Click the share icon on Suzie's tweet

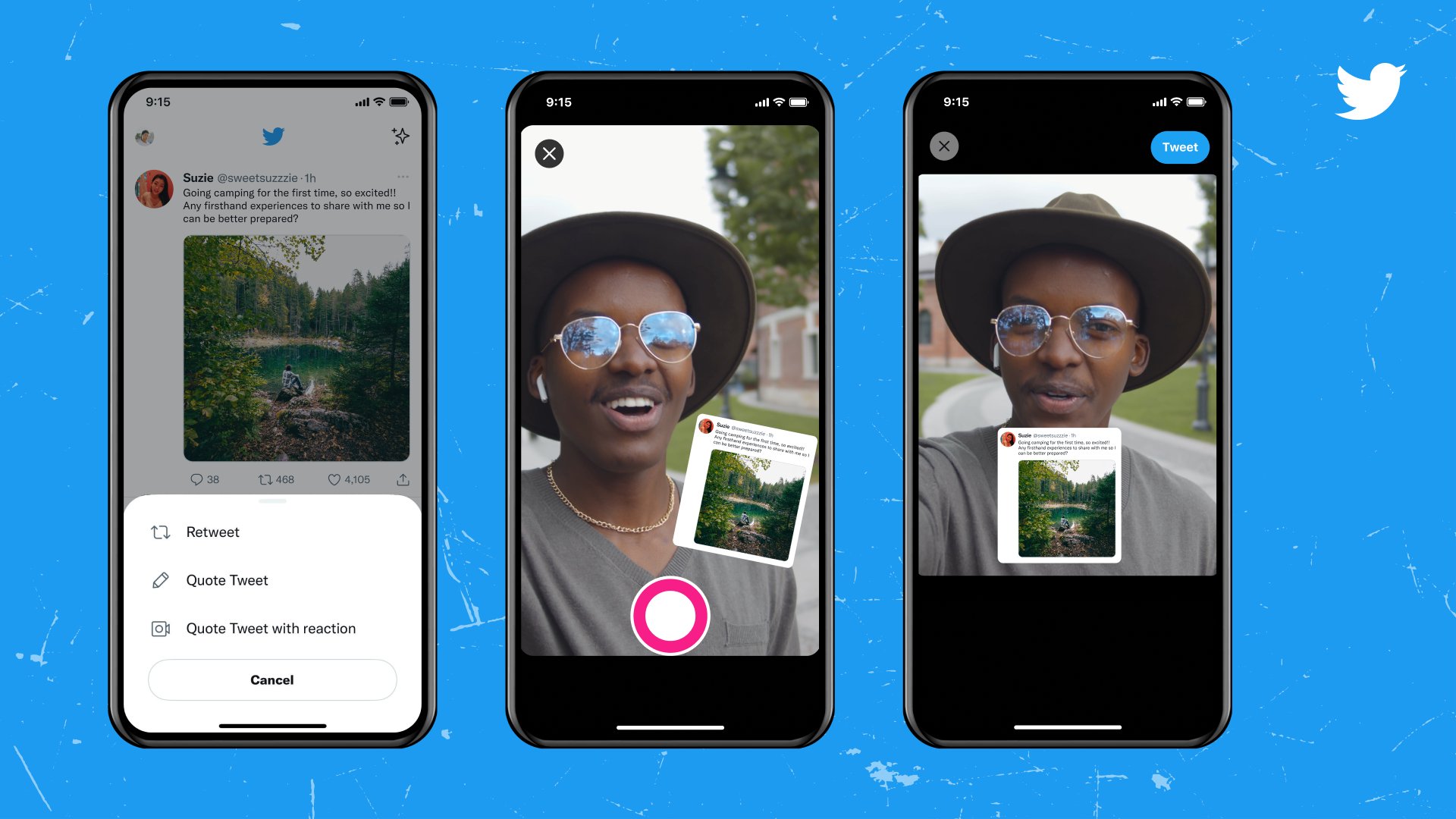[401, 479]
